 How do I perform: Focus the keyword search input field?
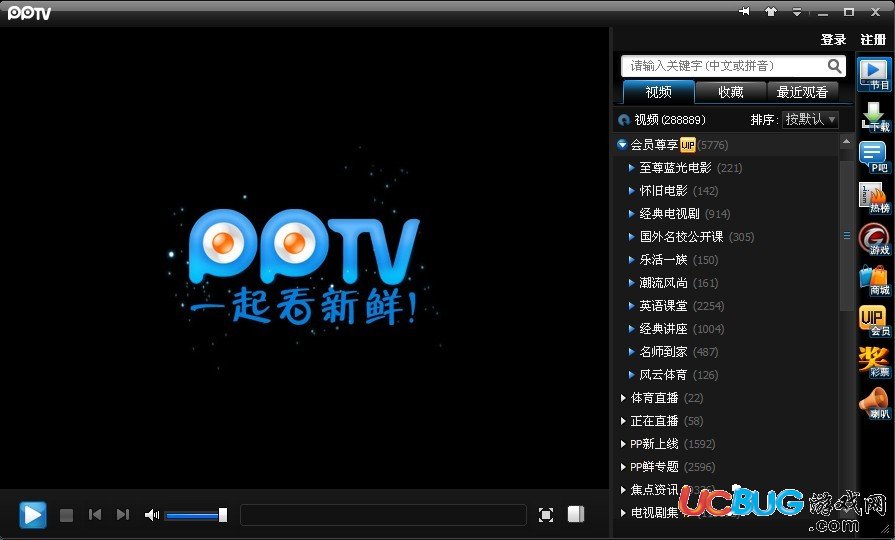pos(723,66)
